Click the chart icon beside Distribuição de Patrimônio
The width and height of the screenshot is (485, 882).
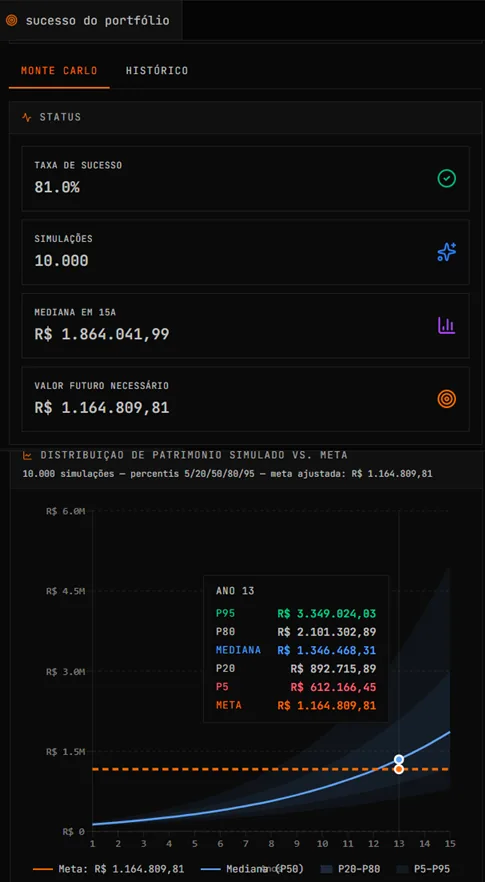coord(27,454)
